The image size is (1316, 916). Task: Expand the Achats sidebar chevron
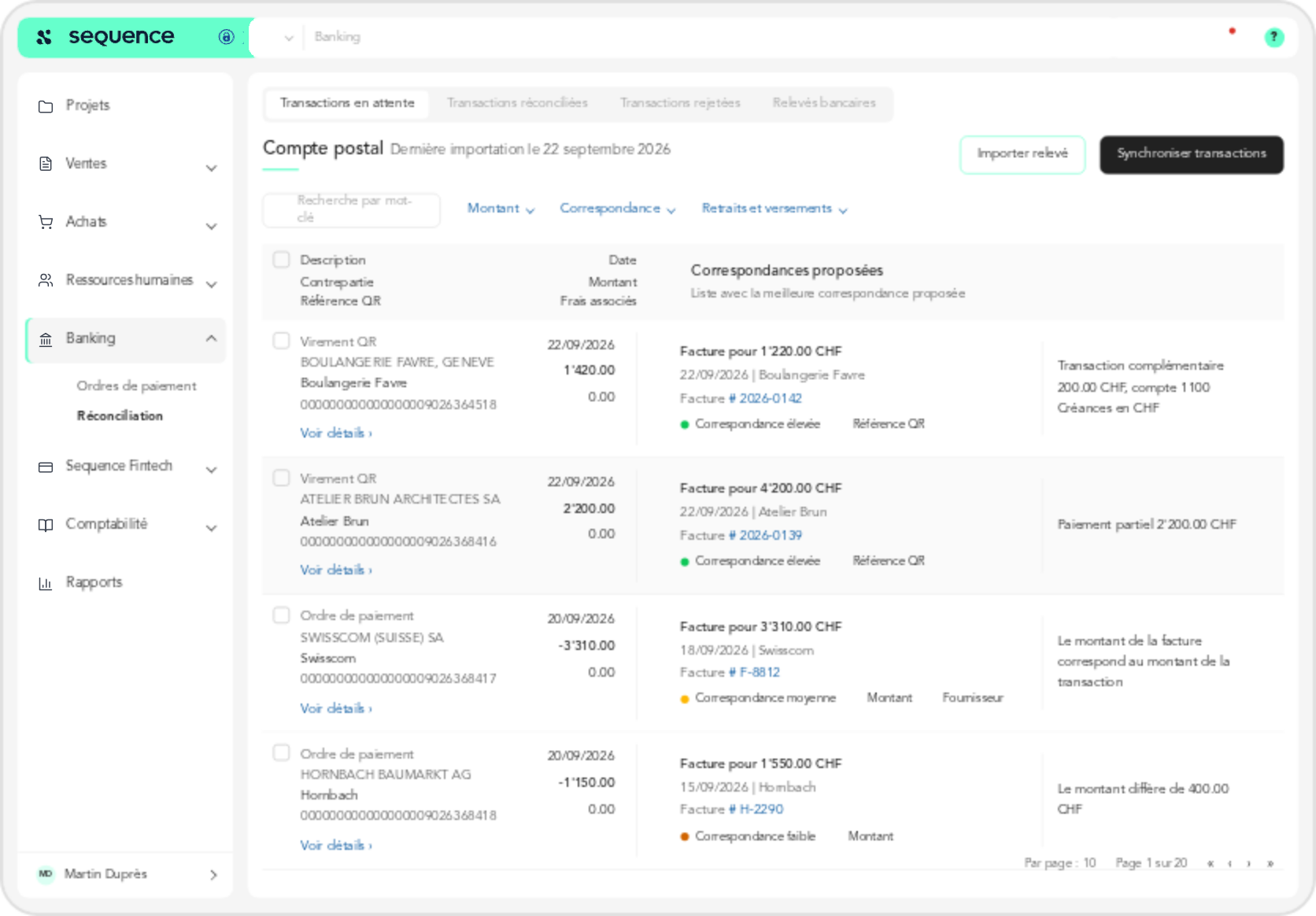click(211, 226)
